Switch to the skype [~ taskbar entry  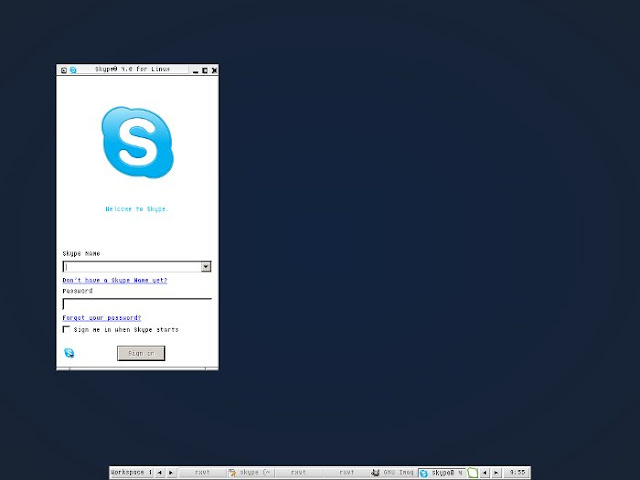coord(250,473)
